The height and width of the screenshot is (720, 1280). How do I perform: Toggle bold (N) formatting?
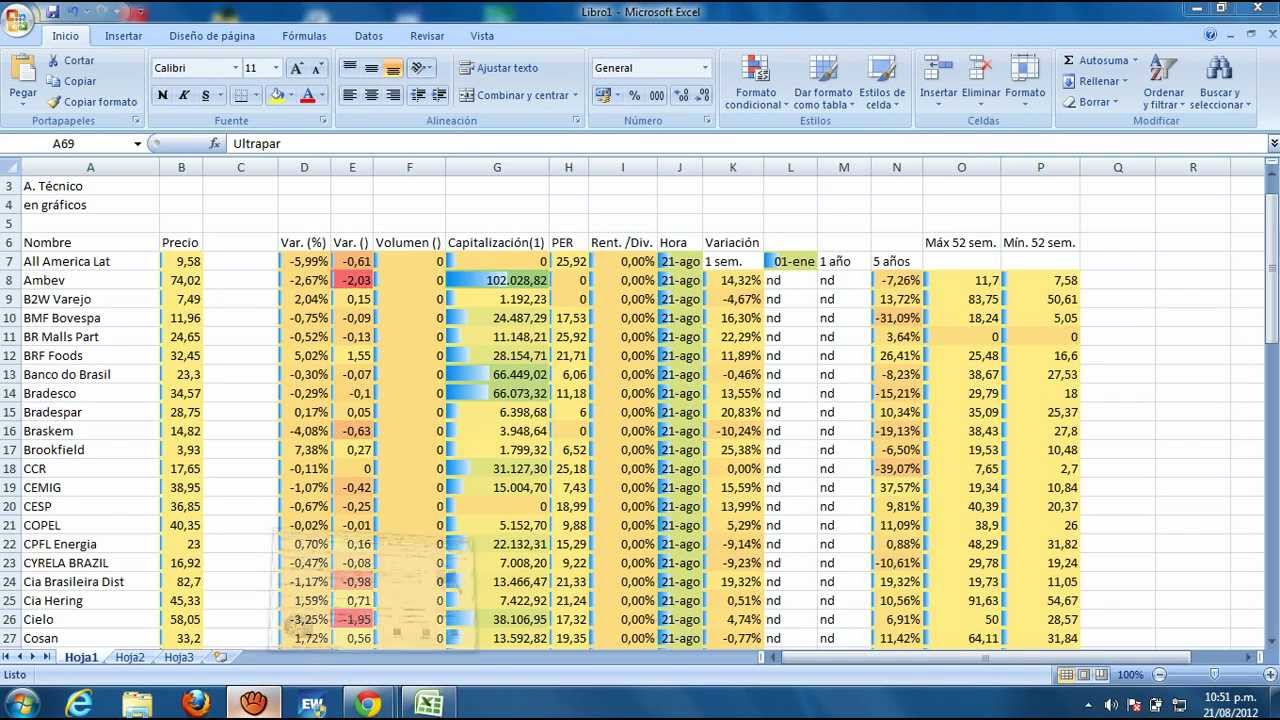(162, 95)
